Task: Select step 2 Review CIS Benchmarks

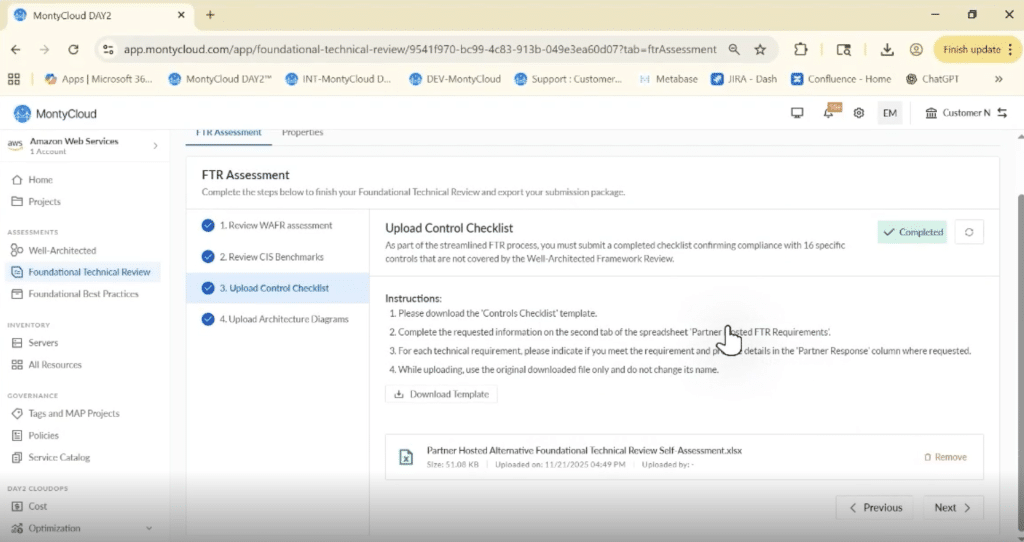Action: click(271, 257)
